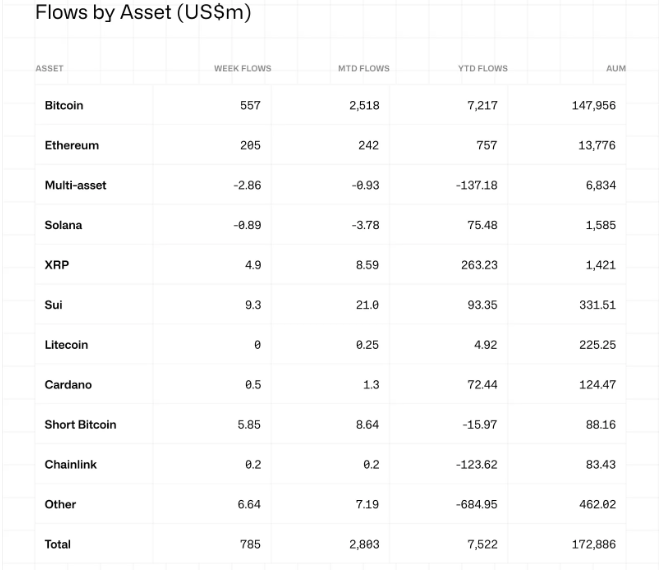
Task: Click the "Flows by Asset (US$m)" title
Action: [143, 13]
